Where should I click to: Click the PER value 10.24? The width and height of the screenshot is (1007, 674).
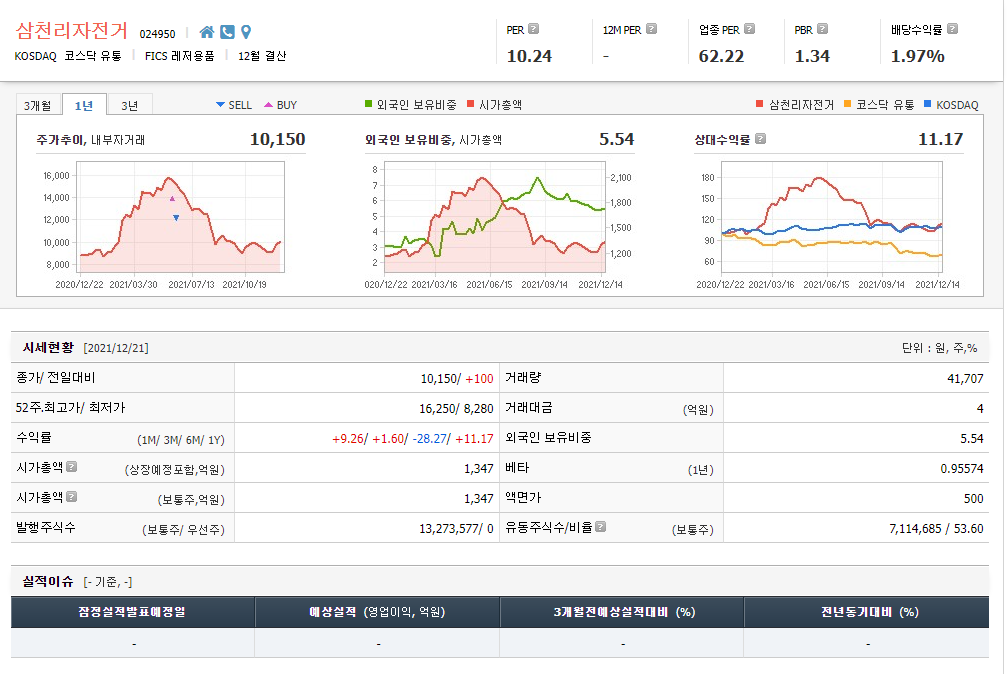tap(529, 57)
